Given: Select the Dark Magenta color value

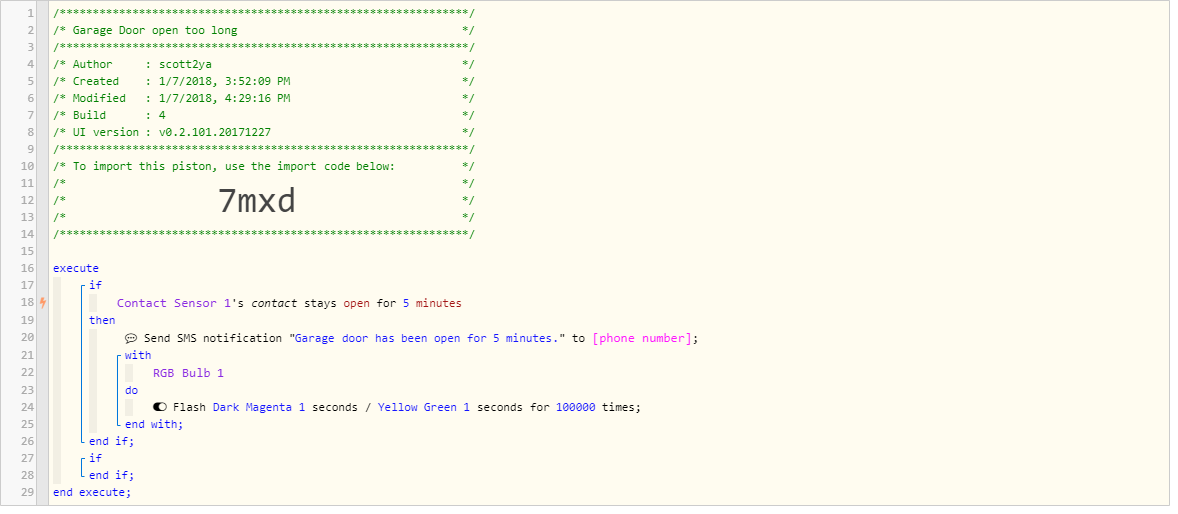Looking at the screenshot, I should pyautogui.click(x=253, y=407).
